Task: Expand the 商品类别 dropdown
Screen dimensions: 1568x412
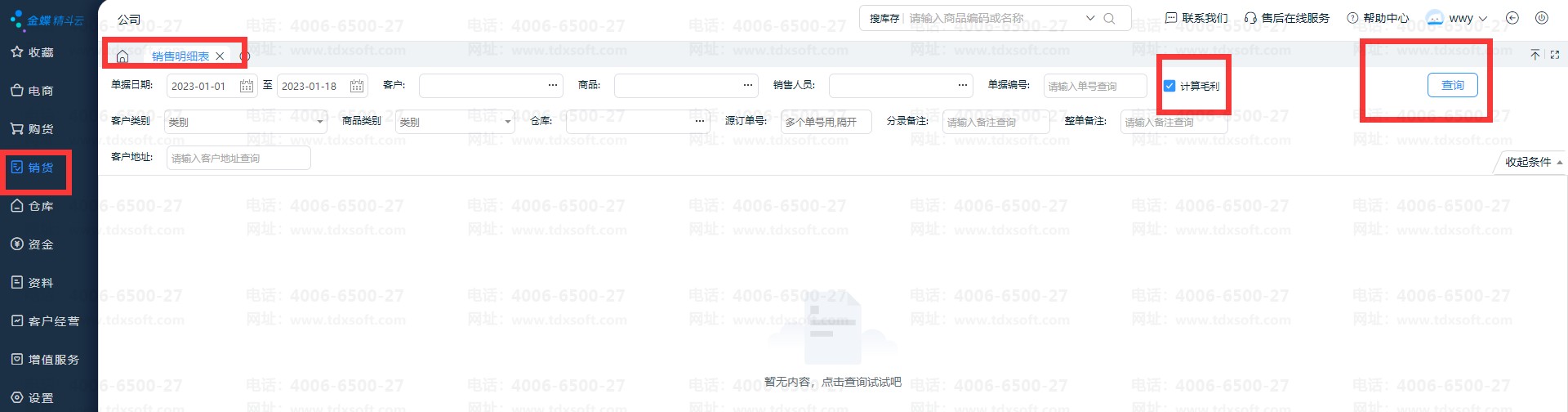Action: pos(508,123)
